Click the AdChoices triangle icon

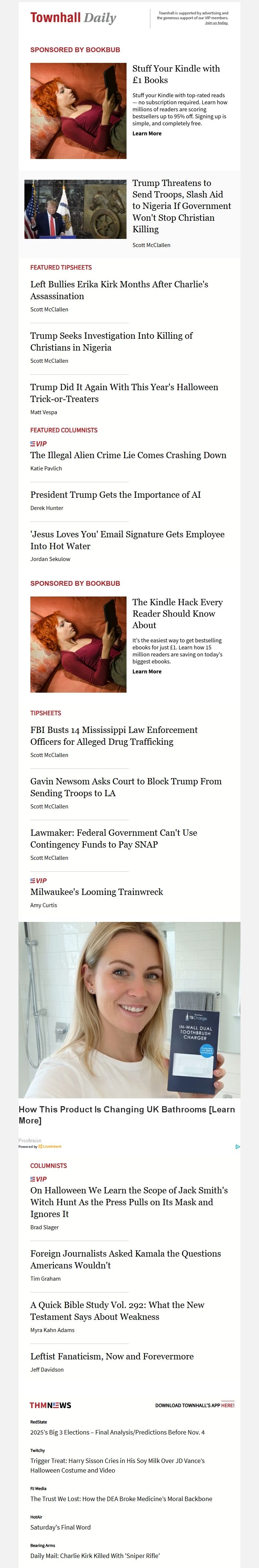(237, 1146)
